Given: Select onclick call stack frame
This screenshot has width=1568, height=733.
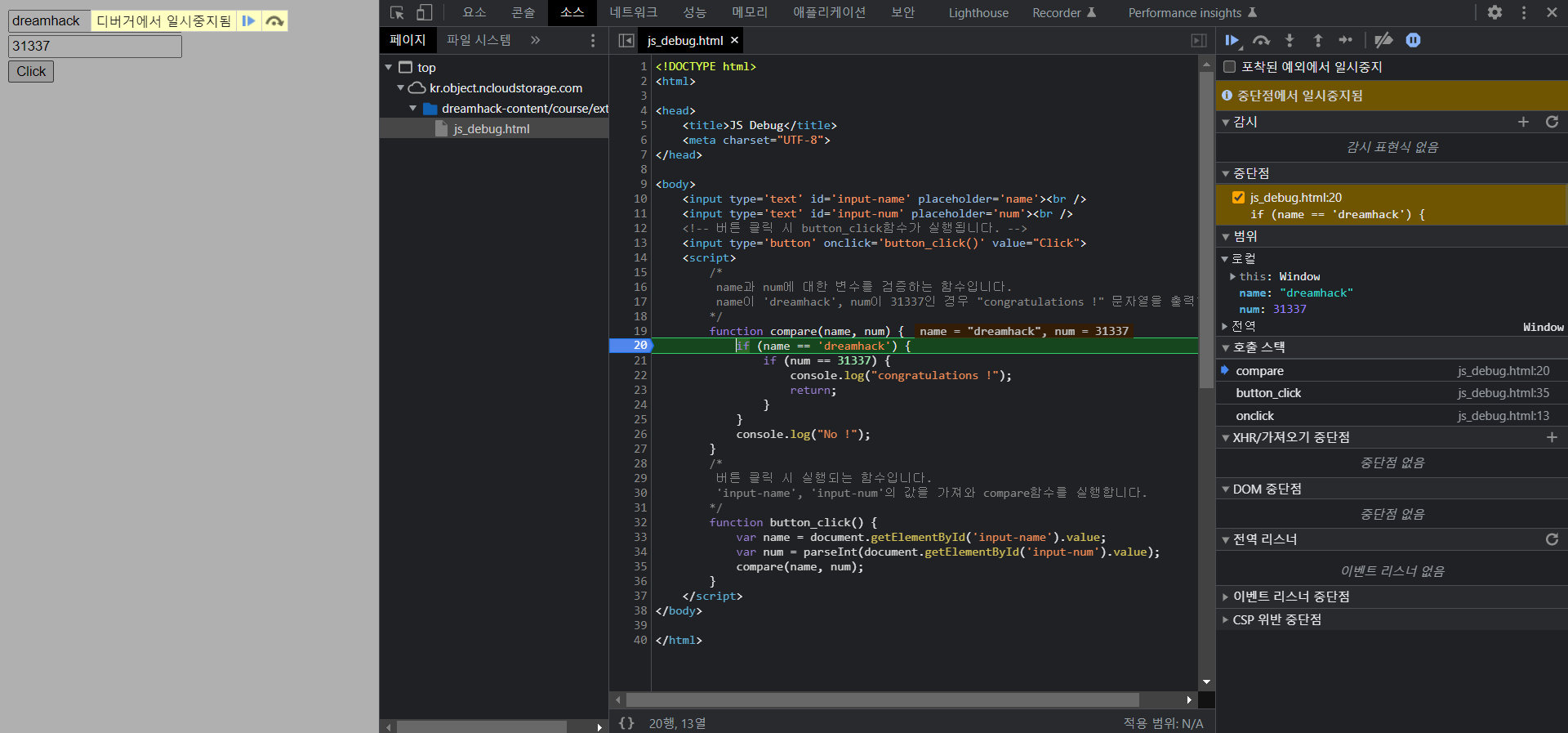Looking at the screenshot, I should pyautogui.click(x=1392, y=416).
